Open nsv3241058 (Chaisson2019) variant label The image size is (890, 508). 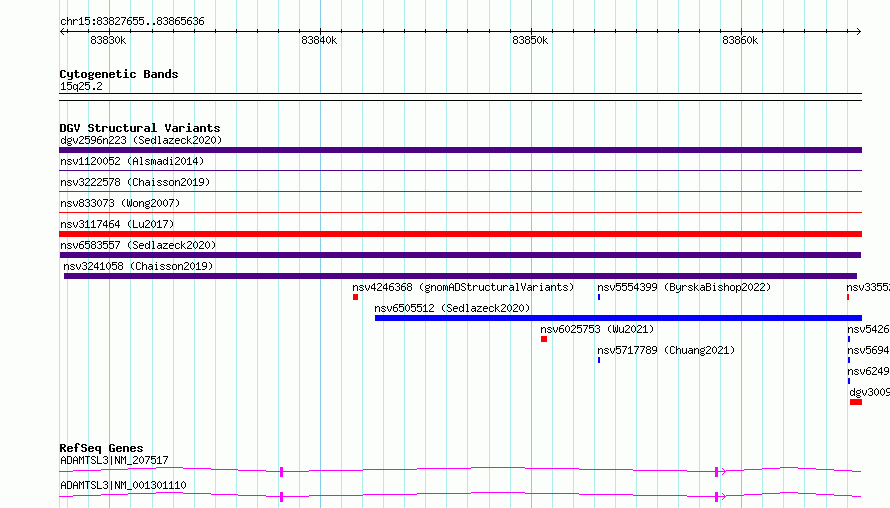tap(138, 266)
